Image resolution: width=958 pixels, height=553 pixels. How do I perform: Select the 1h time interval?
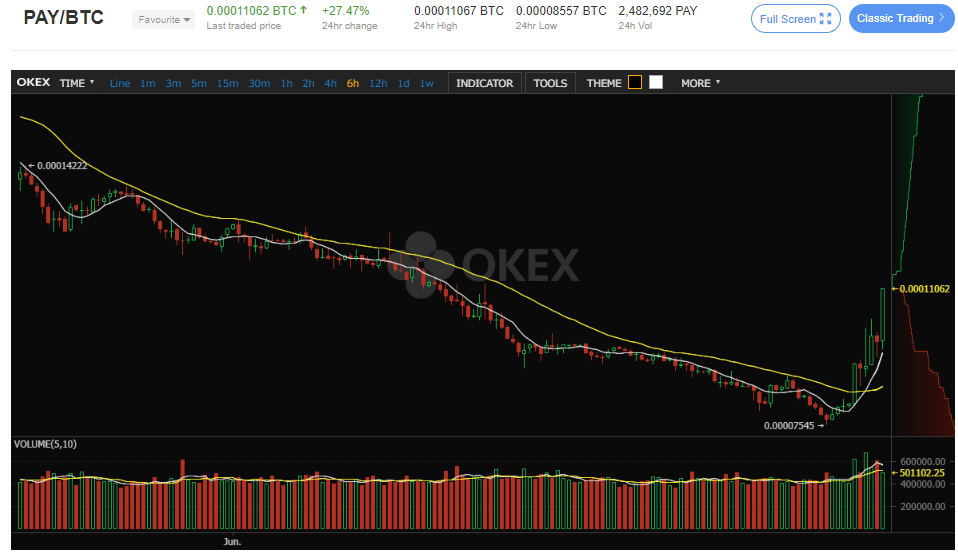287,83
